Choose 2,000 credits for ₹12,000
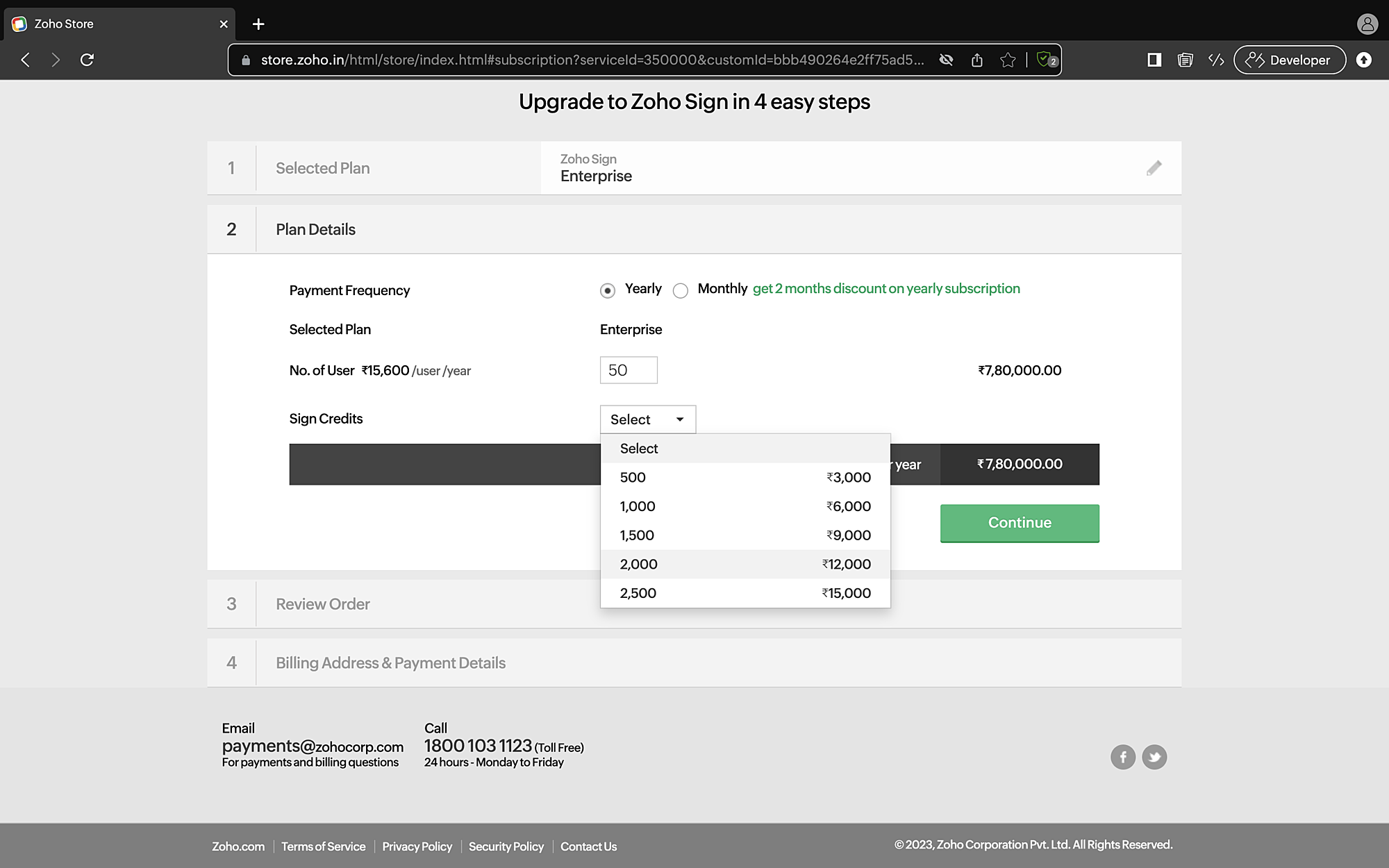 (x=745, y=565)
